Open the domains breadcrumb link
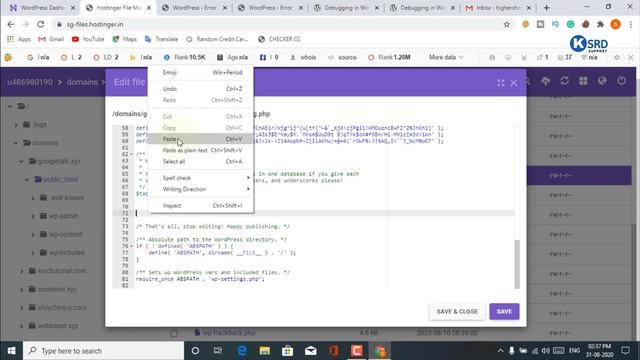 click(x=82, y=82)
